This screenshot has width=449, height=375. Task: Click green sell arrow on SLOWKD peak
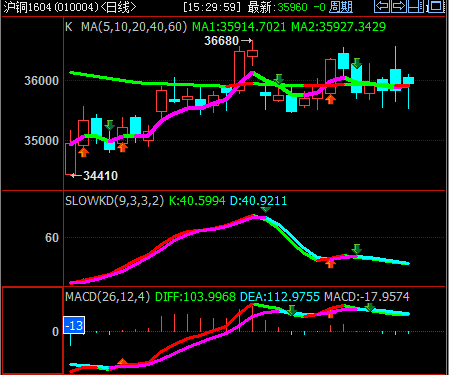click(265, 209)
